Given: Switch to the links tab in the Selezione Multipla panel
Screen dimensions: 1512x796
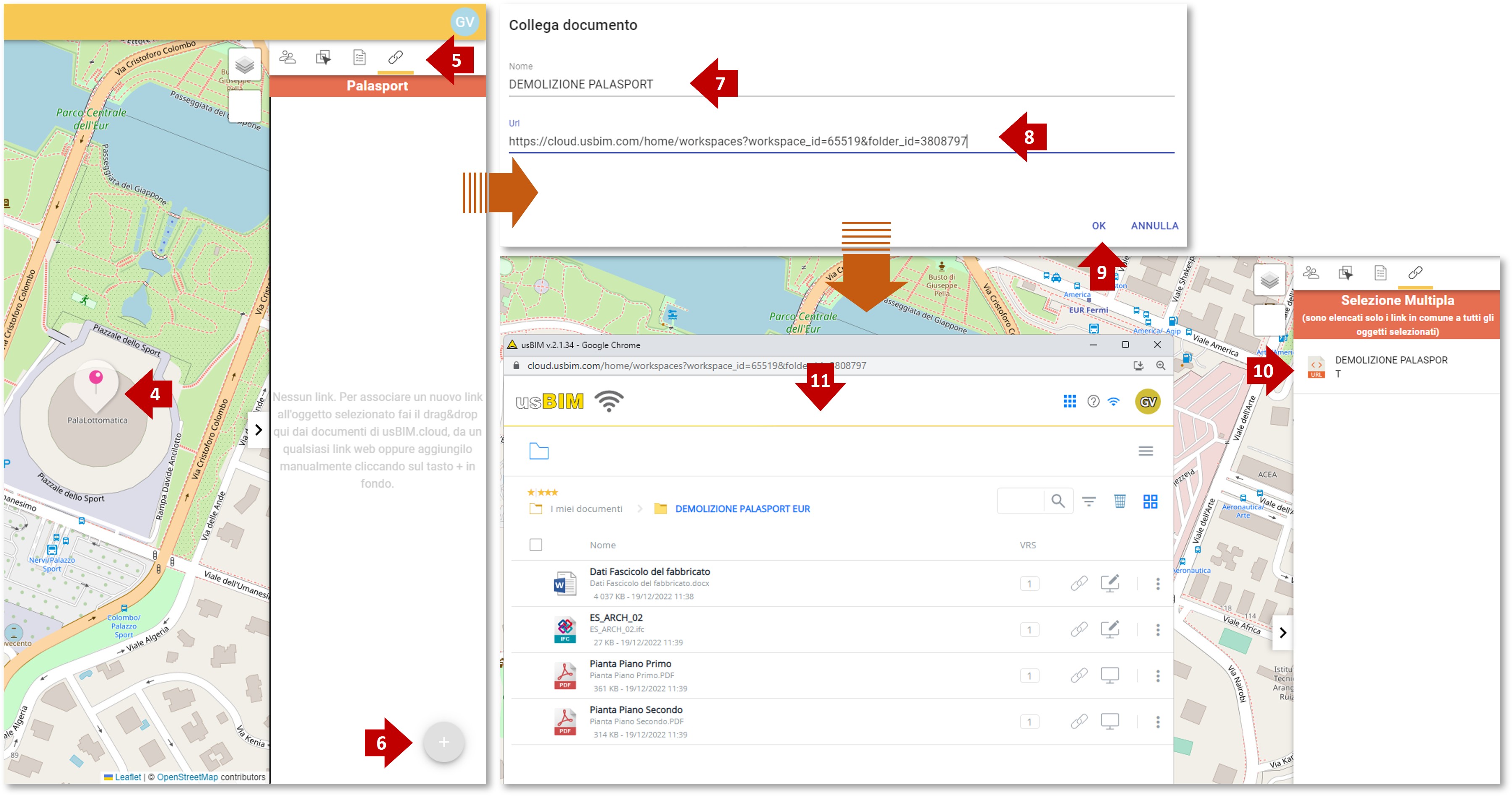Looking at the screenshot, I should click(1415, 273).
